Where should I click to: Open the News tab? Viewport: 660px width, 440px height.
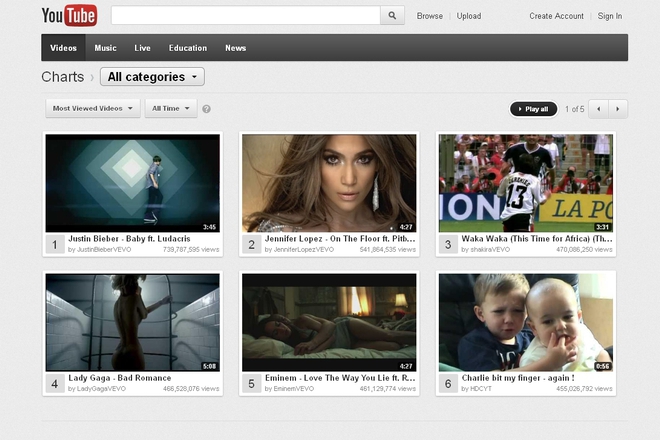(x=235, y=48)
